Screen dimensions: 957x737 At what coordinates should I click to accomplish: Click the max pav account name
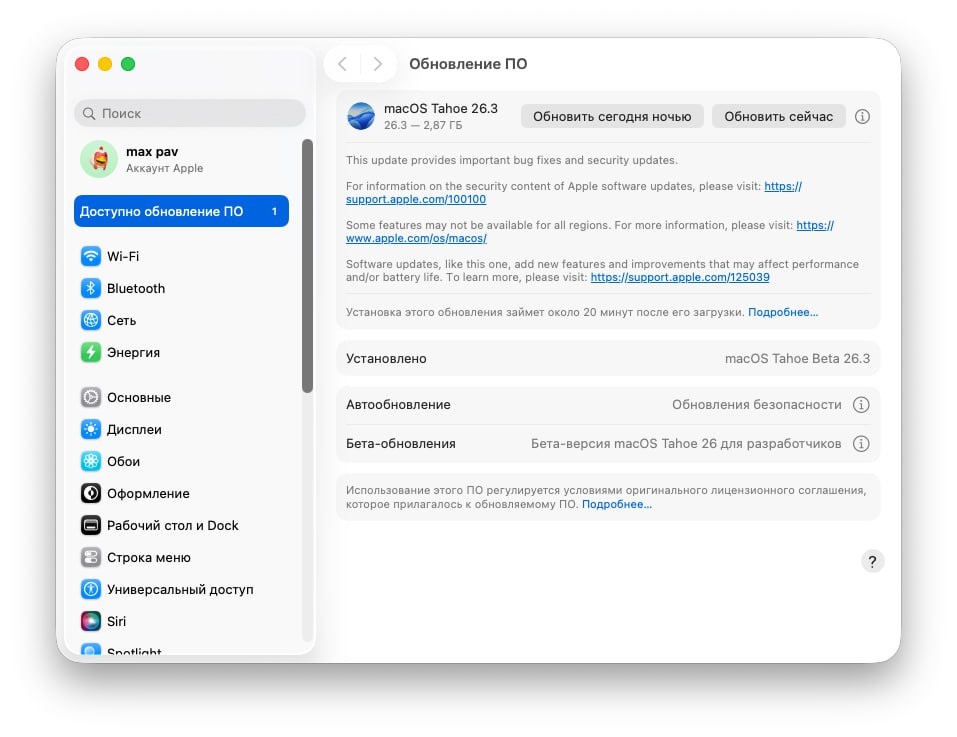(152, 151)
